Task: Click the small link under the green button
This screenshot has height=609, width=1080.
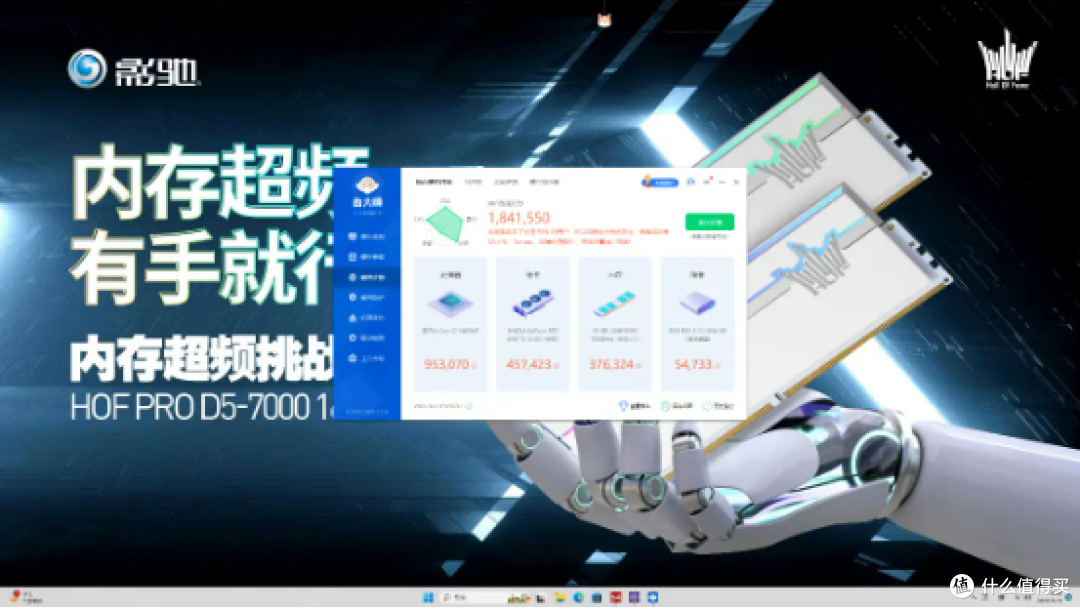Action: 709,236
